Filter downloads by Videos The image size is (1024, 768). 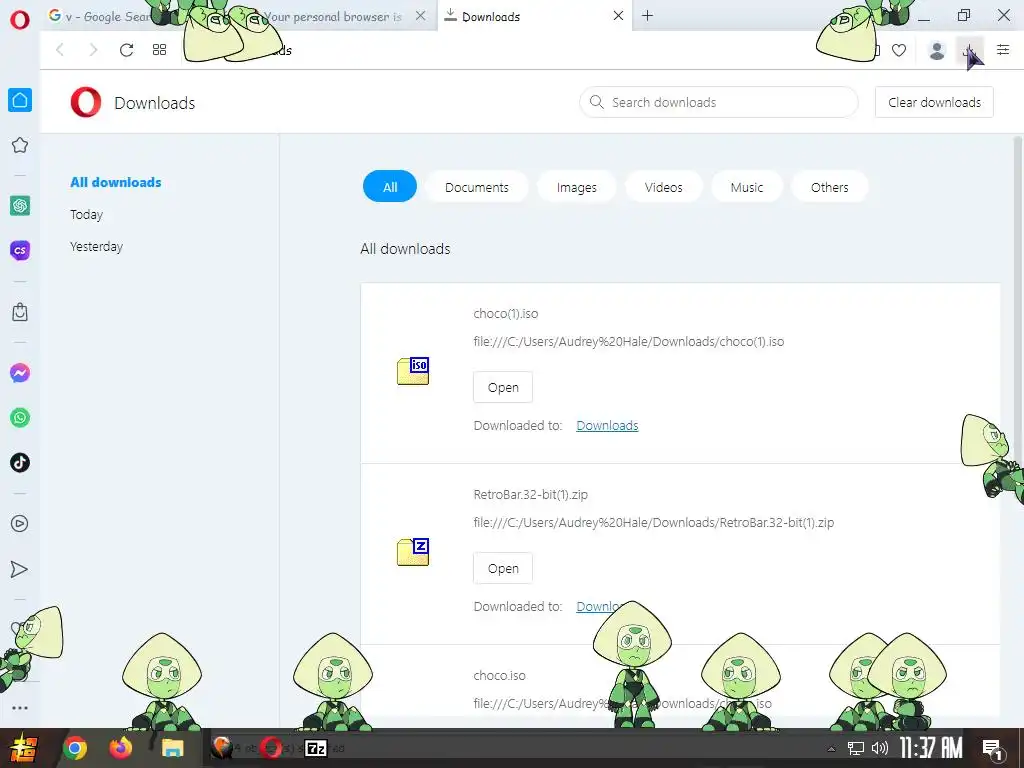[664, 187]
